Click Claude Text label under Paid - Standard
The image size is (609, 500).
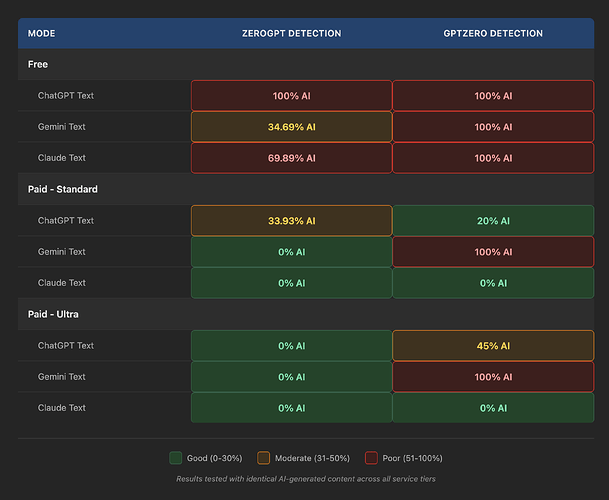(x=61, y=283)
